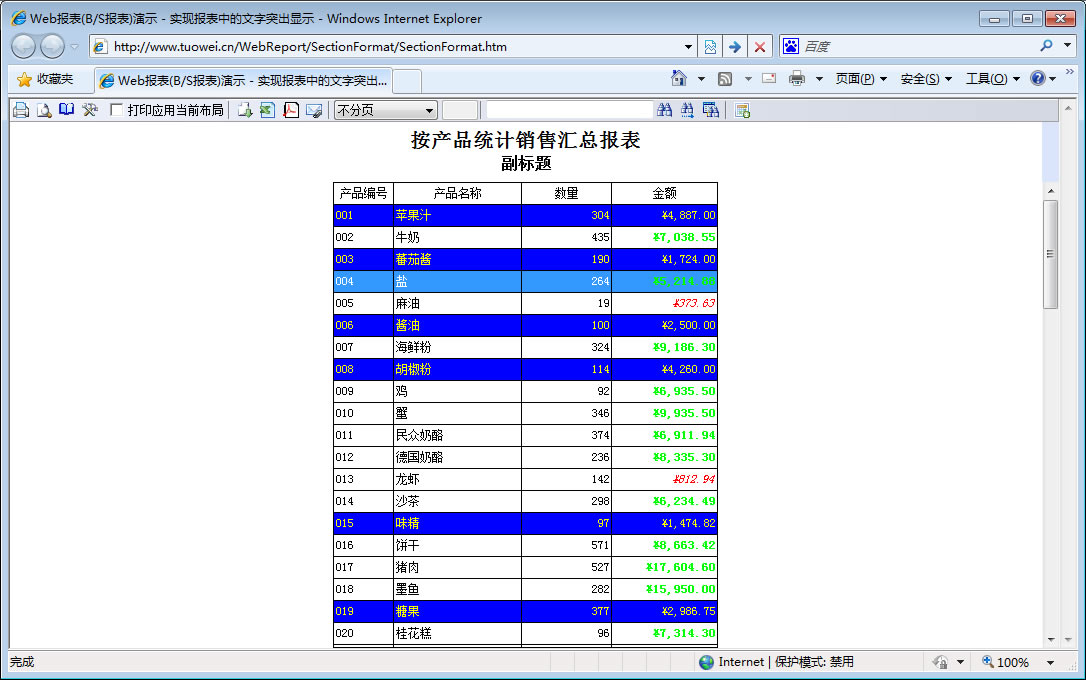The width and height of the screenshot is (1086, 680).
Task: Export report to PDF
Action: click(291, 110)
